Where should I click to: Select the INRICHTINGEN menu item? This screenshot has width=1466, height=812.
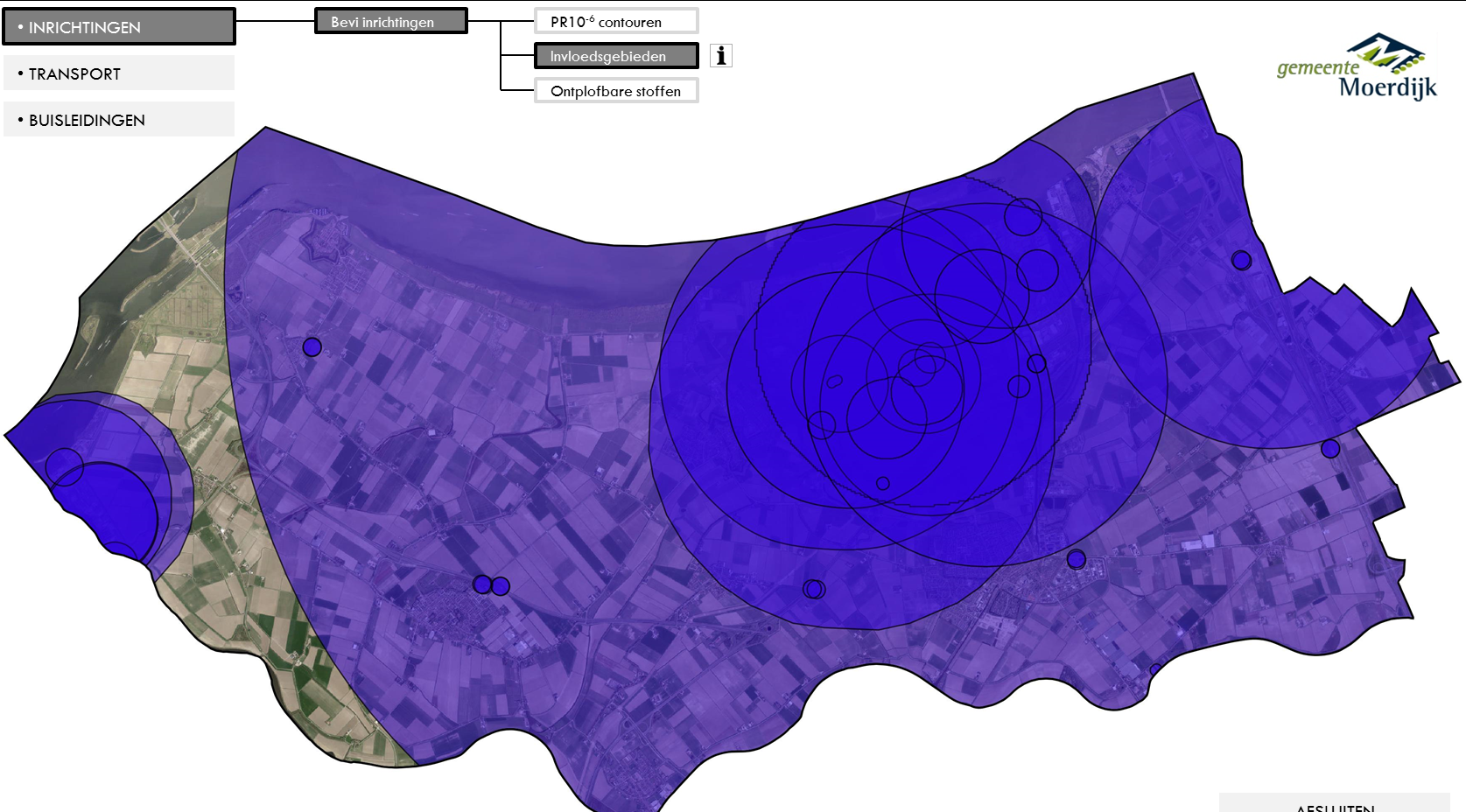pos(118,27)
